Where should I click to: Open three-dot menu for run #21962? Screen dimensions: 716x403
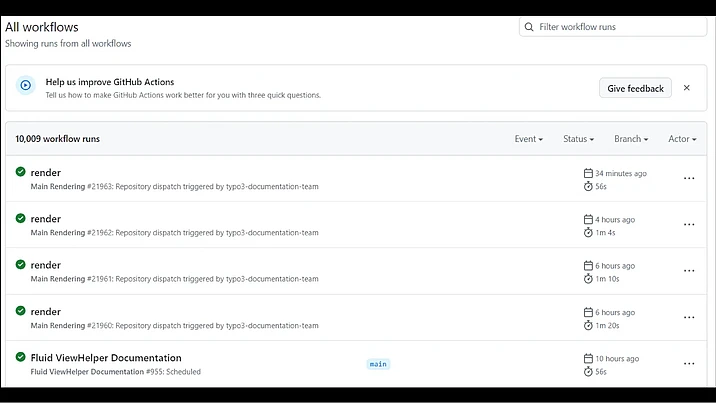click(x=688, y=225)
